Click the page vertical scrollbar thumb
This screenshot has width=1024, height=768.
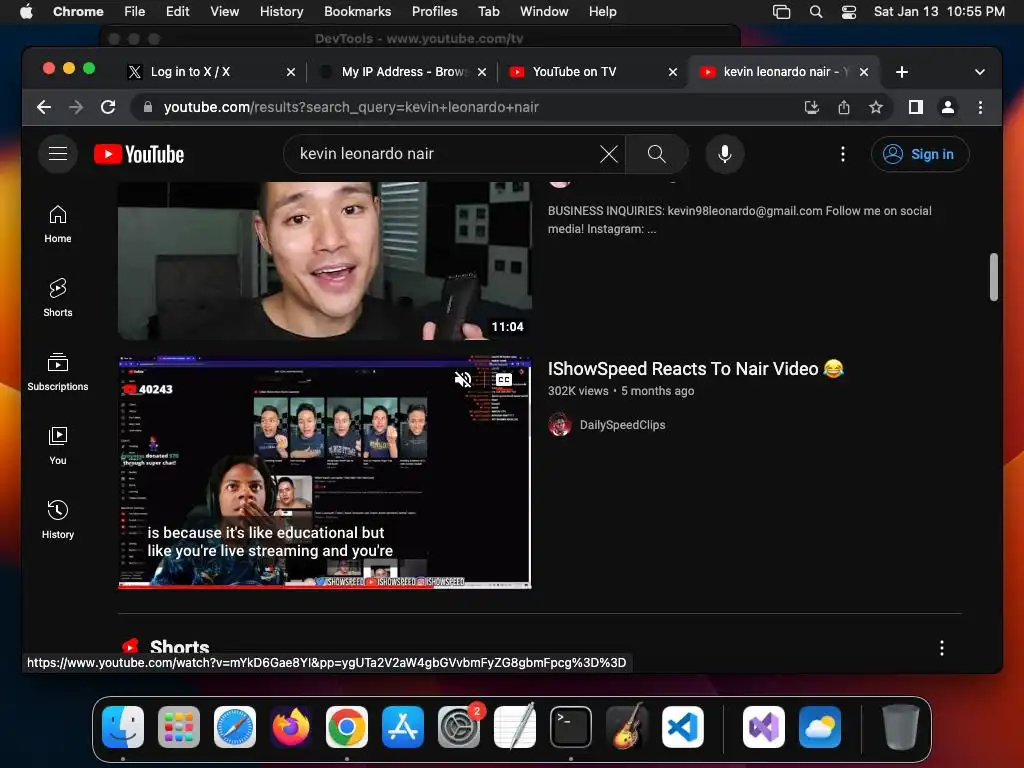click(x=993, y=277)
